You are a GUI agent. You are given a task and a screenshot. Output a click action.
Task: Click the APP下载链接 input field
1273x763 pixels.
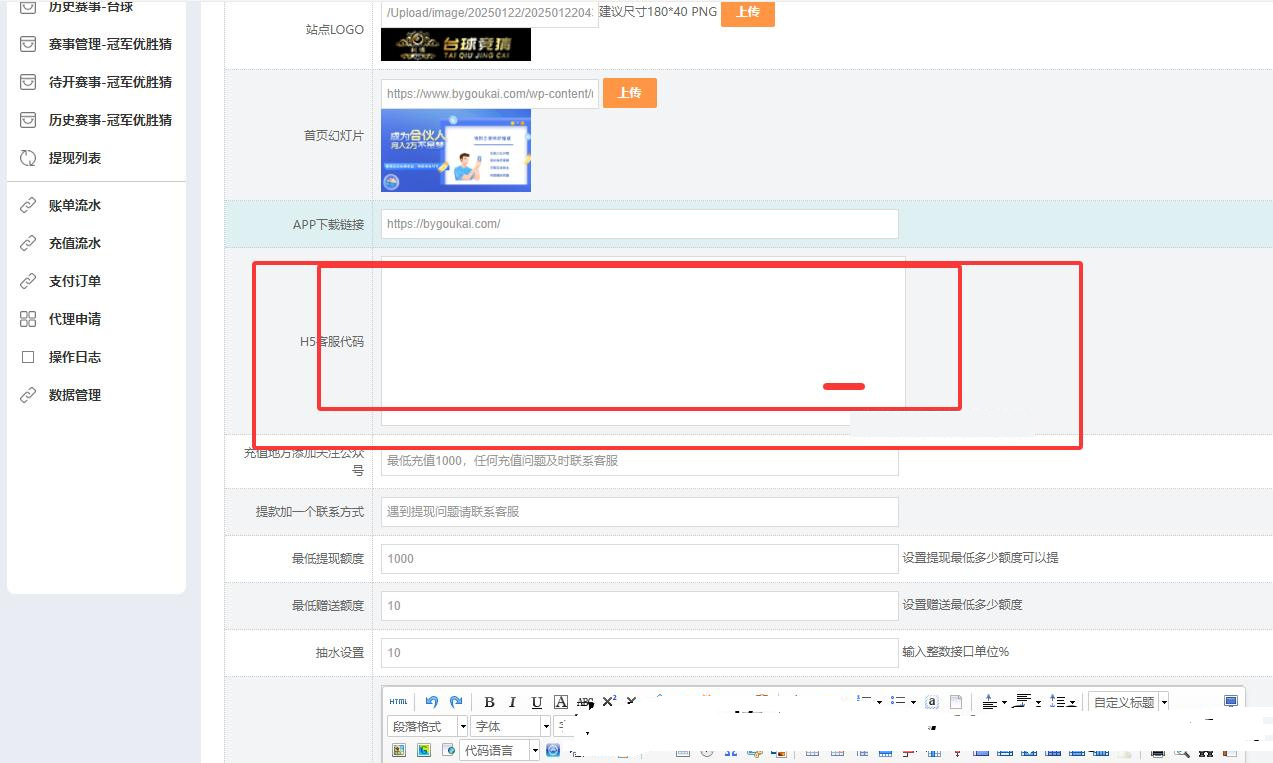click(638, 224)
